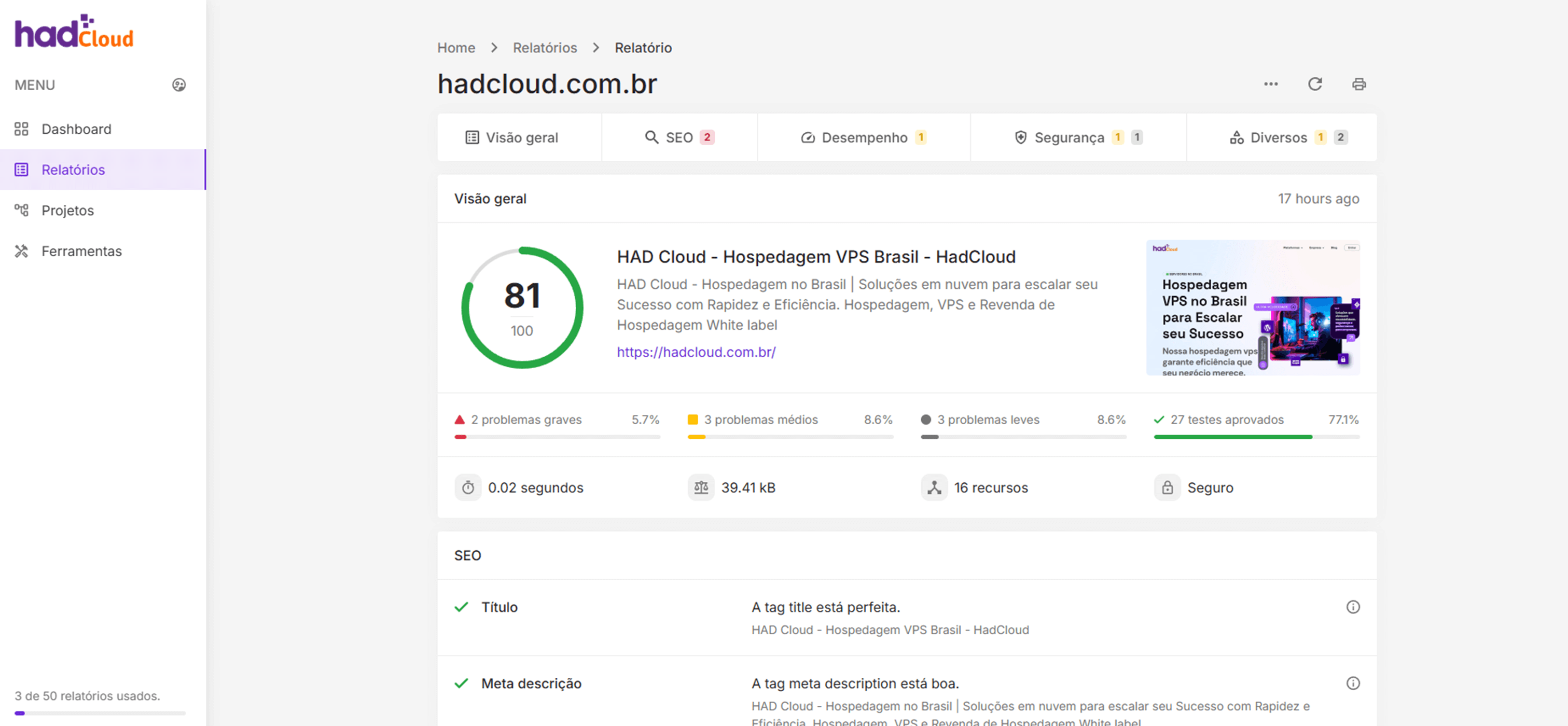Refresh the report with reload icon
This screenshot has width=1568, height=726.
point(1315,84)
